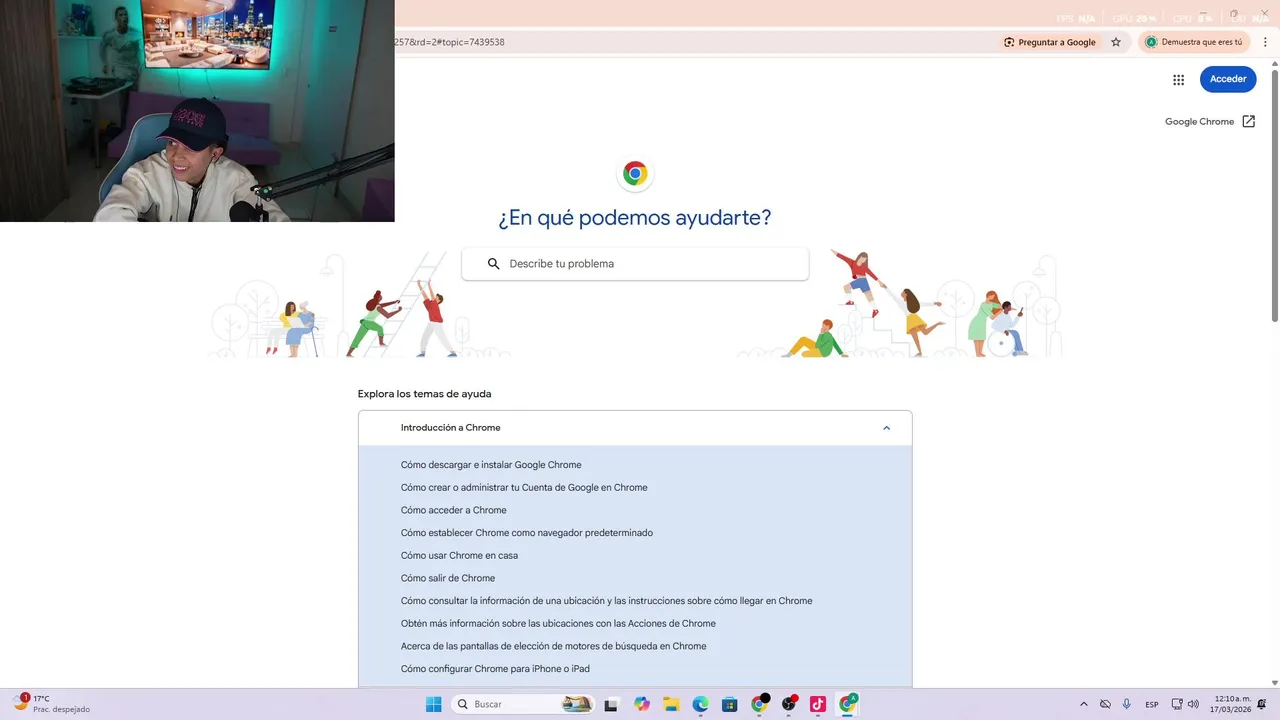Image resolution: width=1280 pixels, height=720 pixels.
Task: Open article about ubicación e instrucciones sobre cómo llegar
Action: [x=606, y=601]
